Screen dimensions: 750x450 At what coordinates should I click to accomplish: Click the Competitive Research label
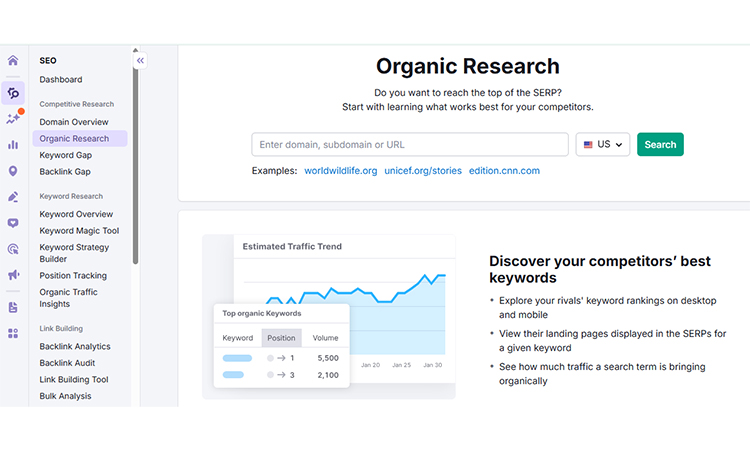click(77, 104)
